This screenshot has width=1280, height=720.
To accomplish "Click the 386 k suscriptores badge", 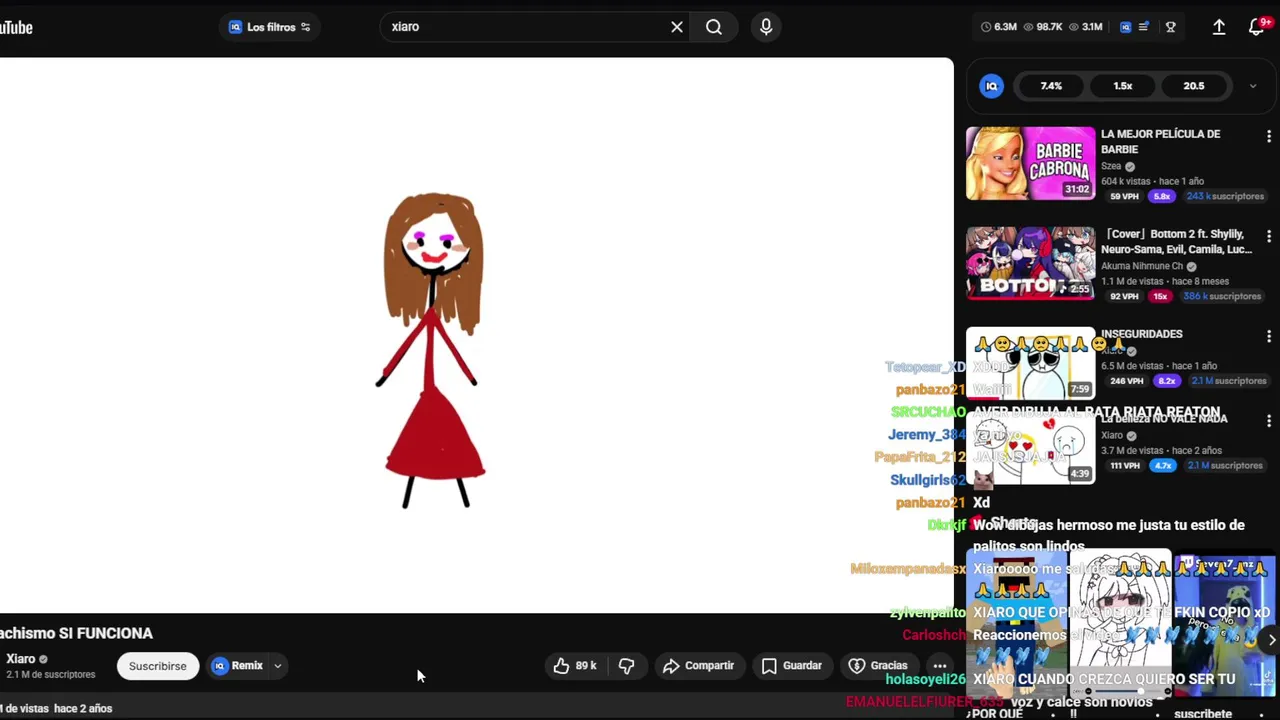I will (x=1222, y=296).
